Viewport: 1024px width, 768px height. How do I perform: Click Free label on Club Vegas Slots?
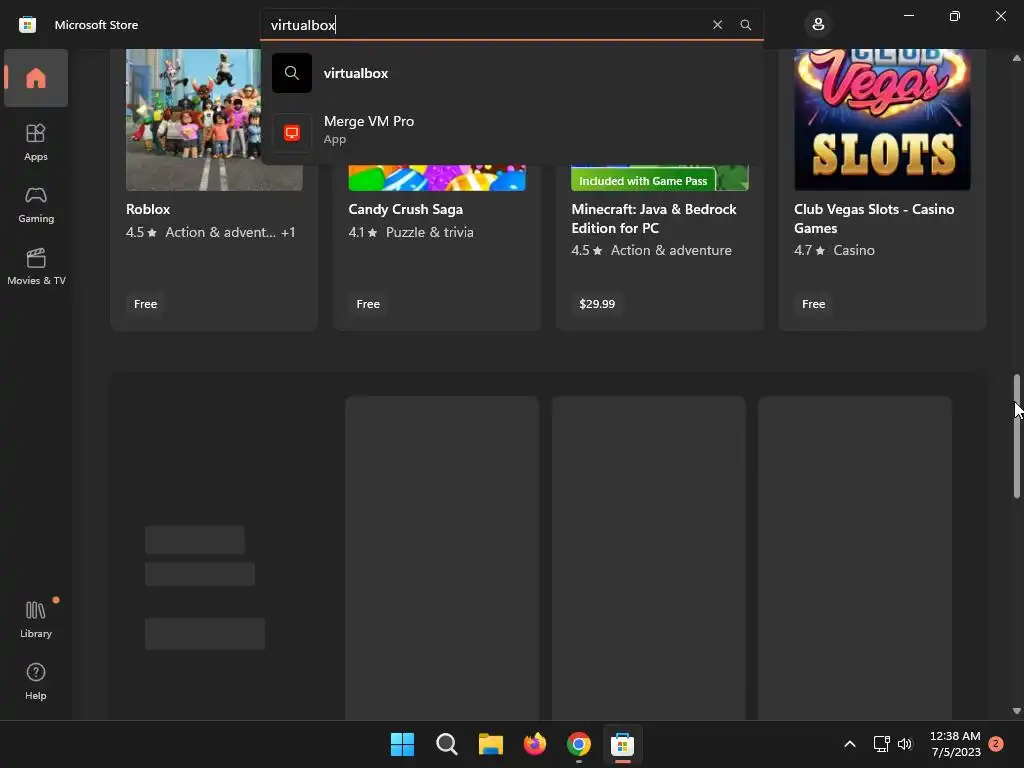[814, 304]
